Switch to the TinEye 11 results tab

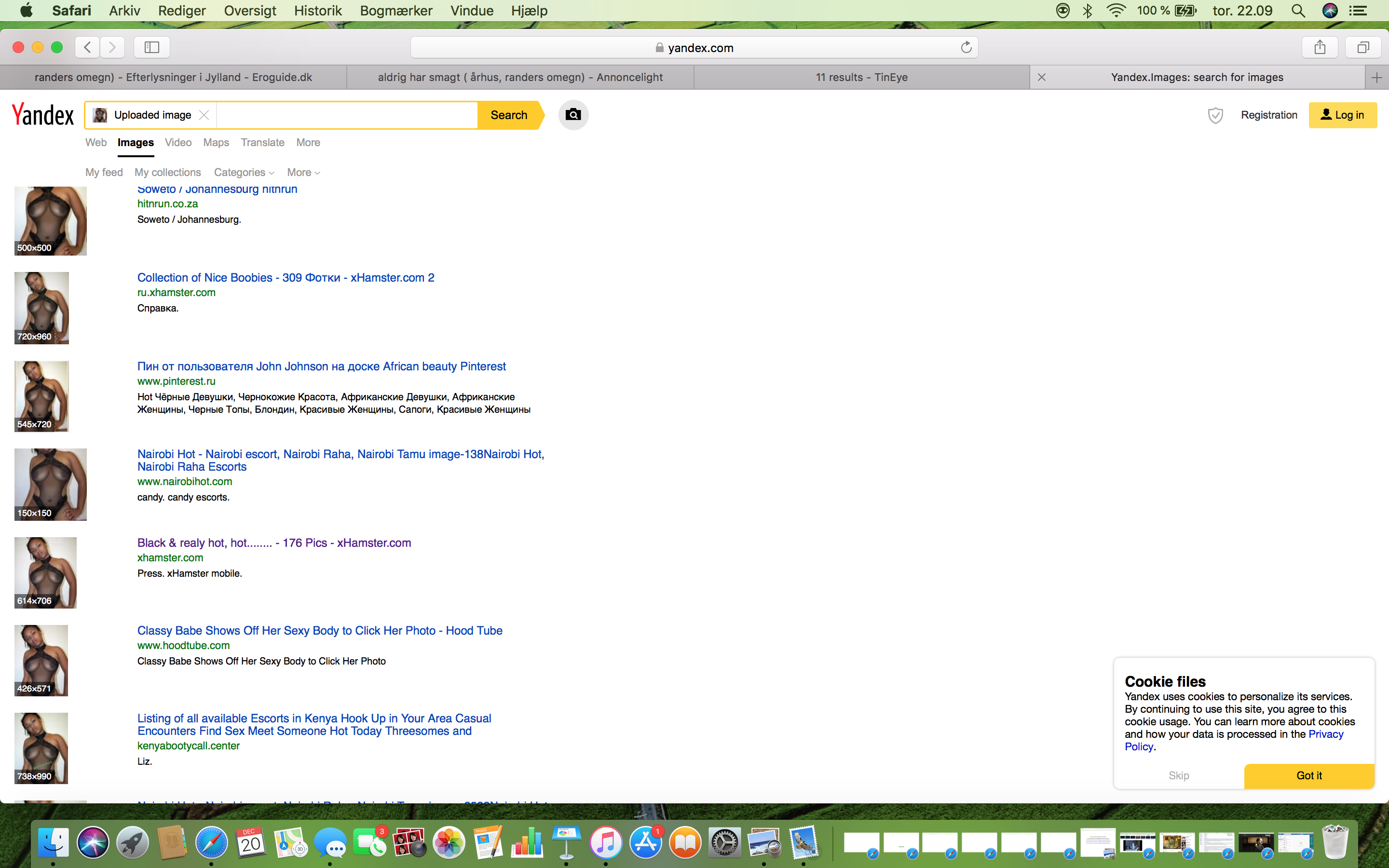861,78
